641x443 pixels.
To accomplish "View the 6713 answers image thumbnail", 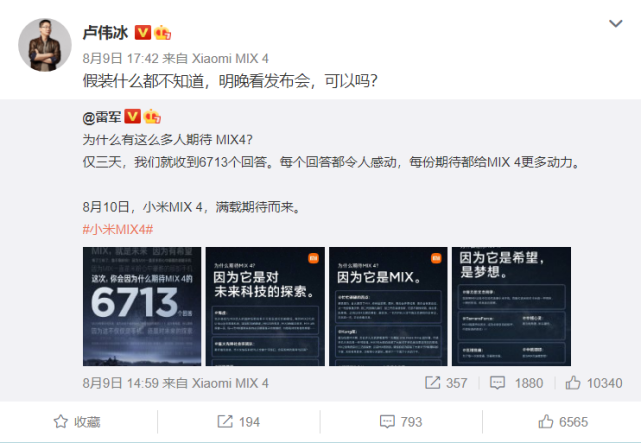I will [142, 306].
